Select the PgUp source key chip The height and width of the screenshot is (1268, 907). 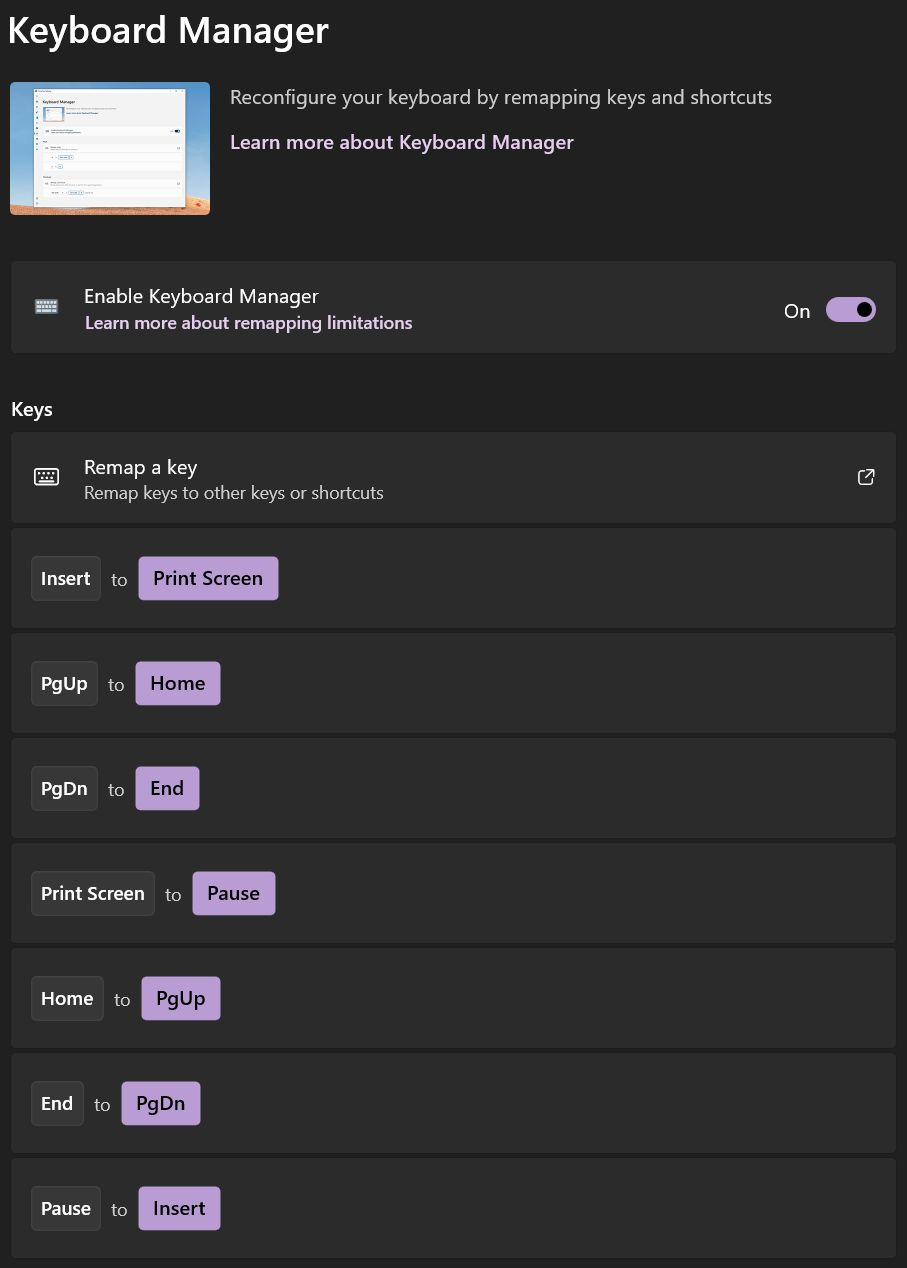tap(64, 683)
